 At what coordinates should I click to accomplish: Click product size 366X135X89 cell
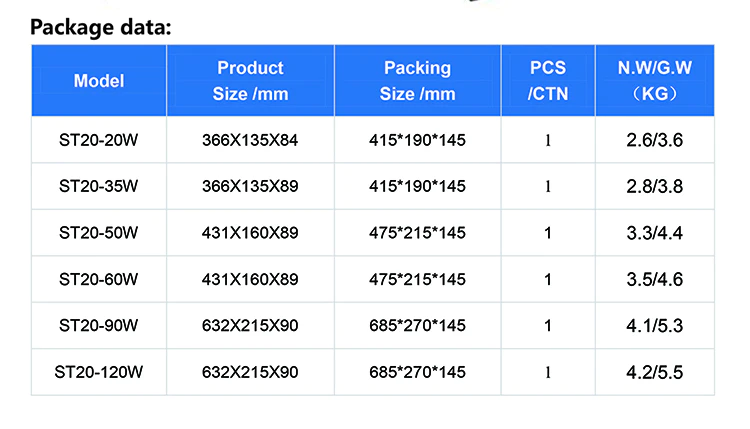coord(250,186)
